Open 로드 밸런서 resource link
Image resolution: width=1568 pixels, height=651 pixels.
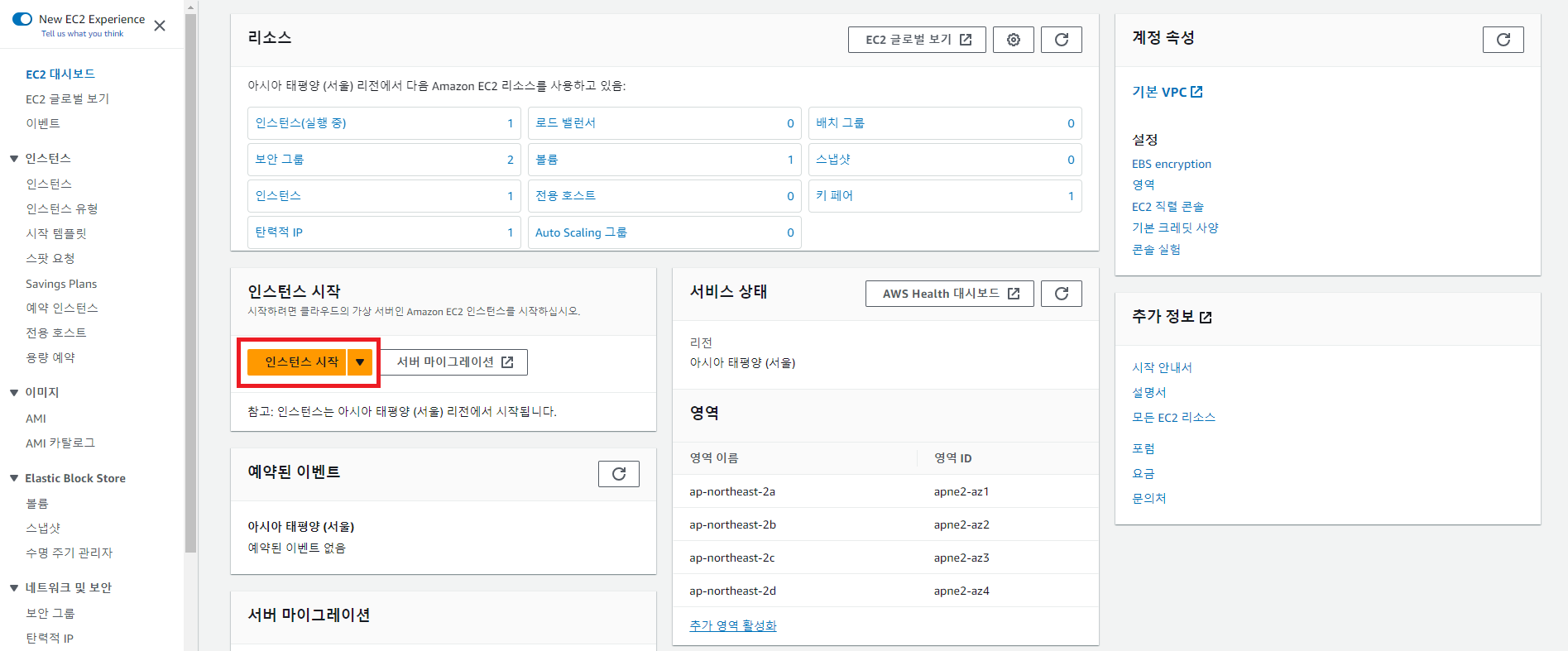[565, 122]
